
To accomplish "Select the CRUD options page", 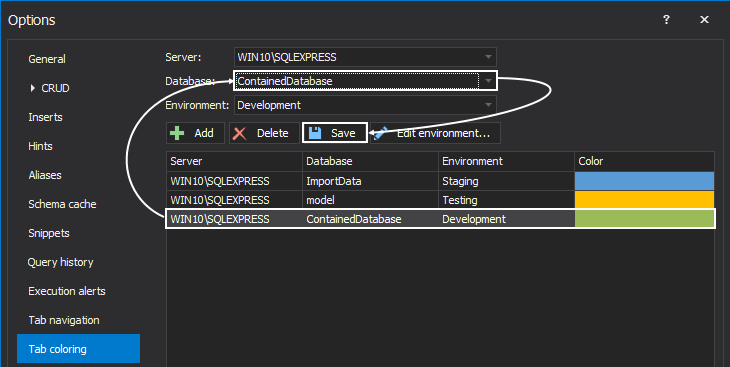I will click(x=55, y=88).
